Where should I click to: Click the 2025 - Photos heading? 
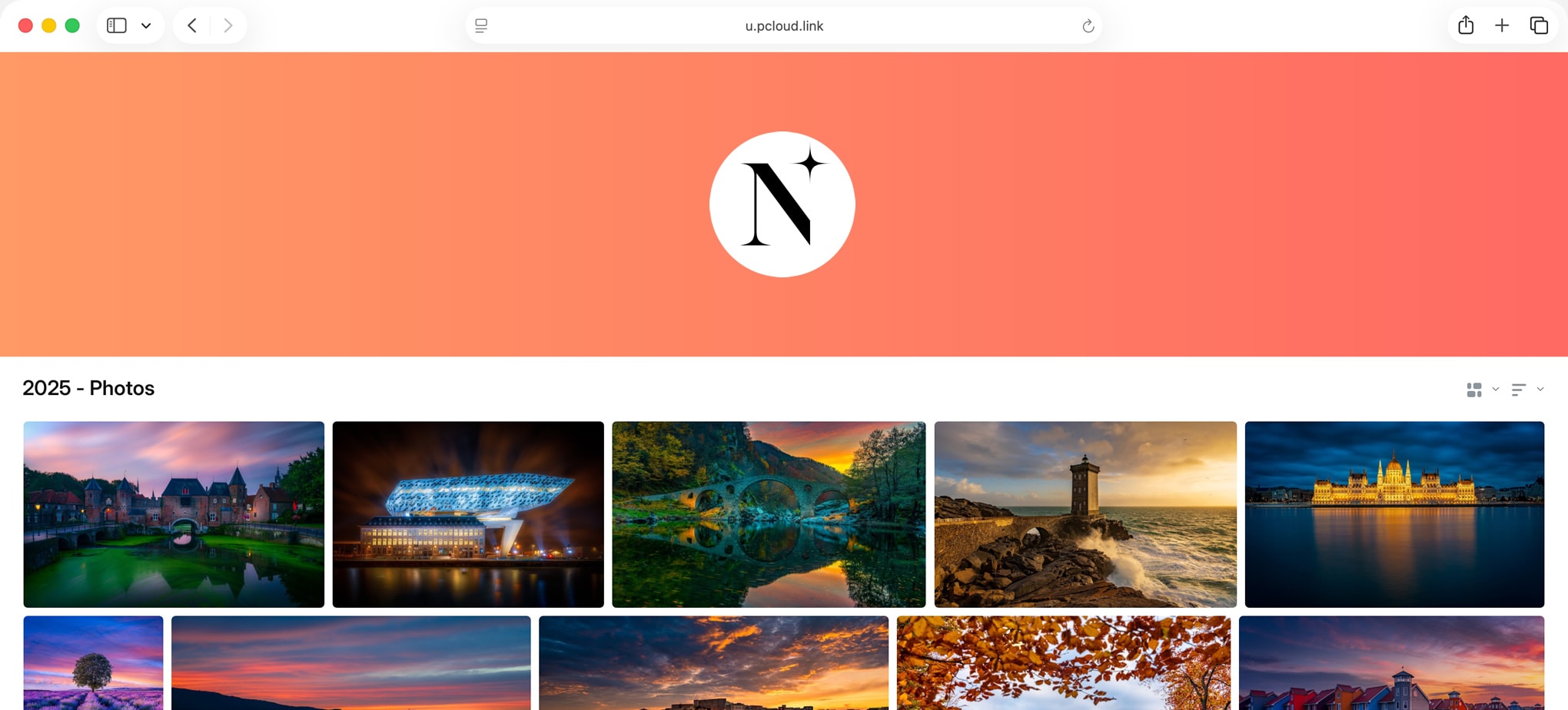pos(88,388)
